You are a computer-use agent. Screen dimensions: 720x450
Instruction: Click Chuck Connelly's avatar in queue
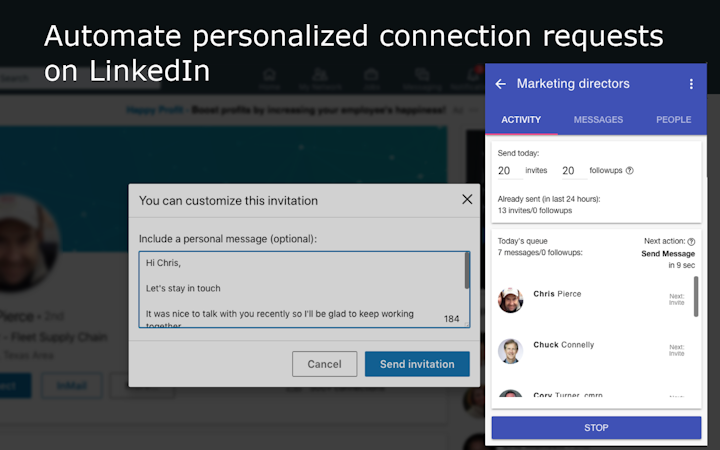pyautogui.click(x=510, y=350)
